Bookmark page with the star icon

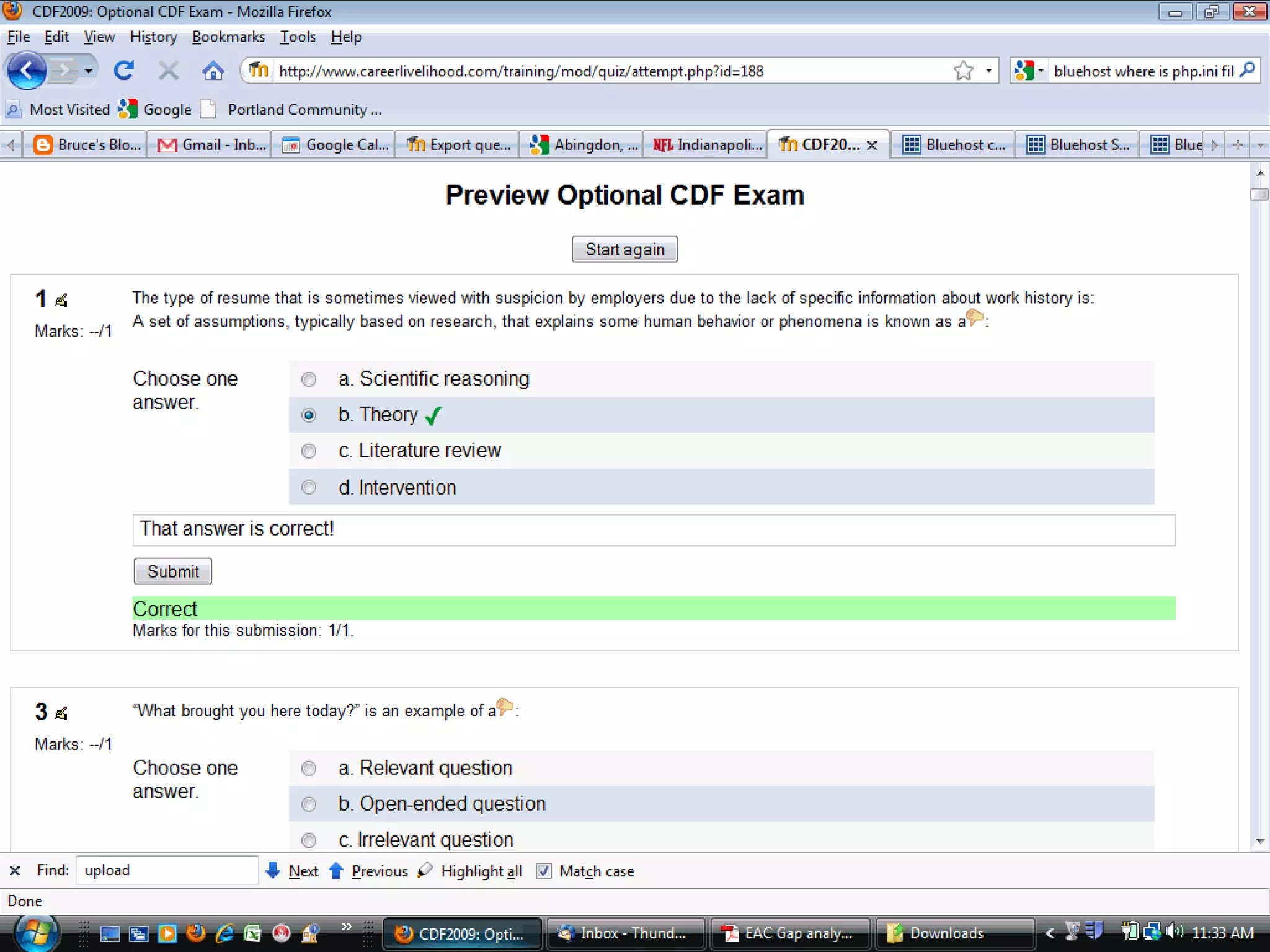[963, 71]
